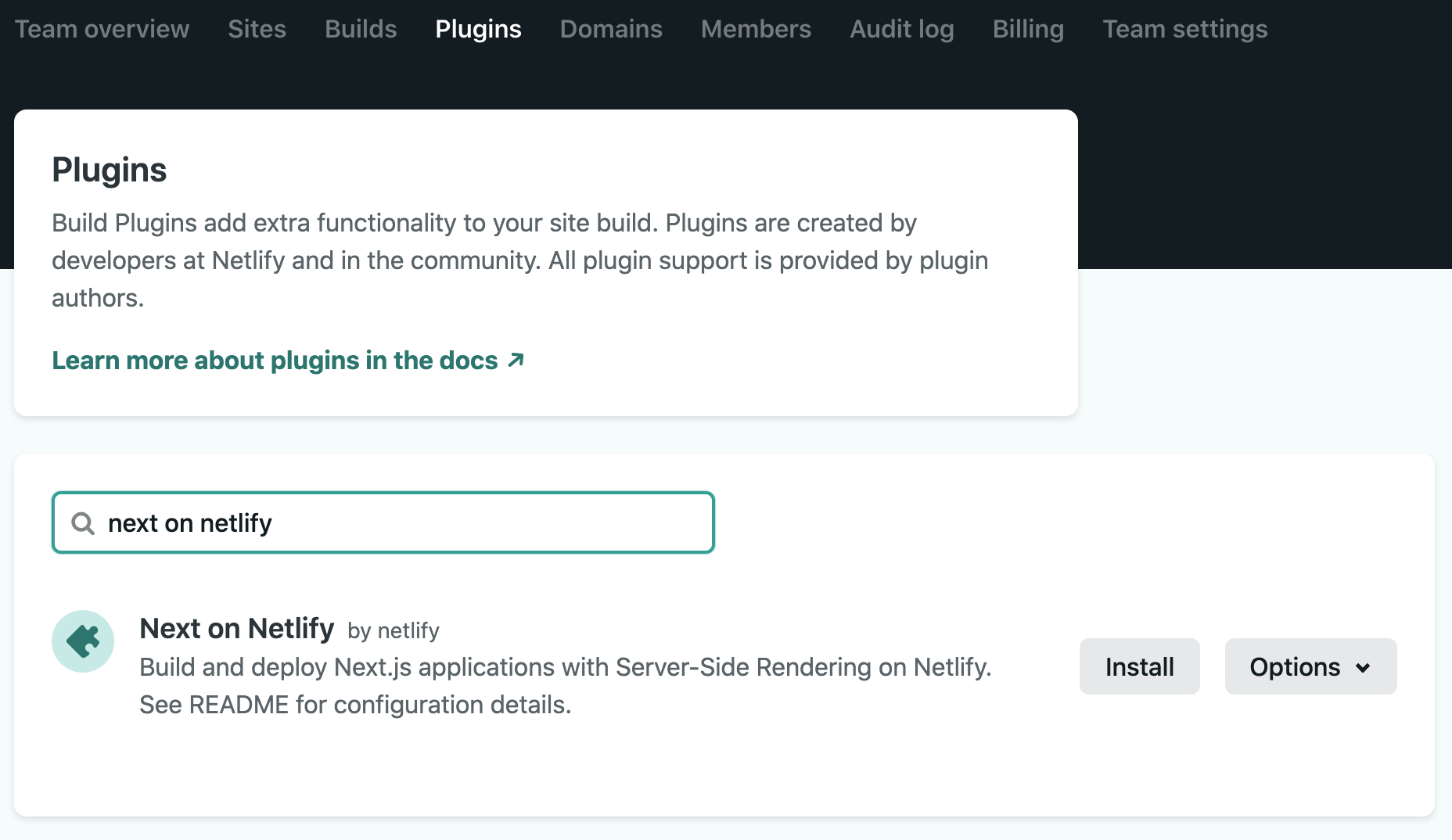The height and width of the screenshot is (840, 1452).
Task: Install the Next on Netlify plugin
Action: coord(1139,666)
